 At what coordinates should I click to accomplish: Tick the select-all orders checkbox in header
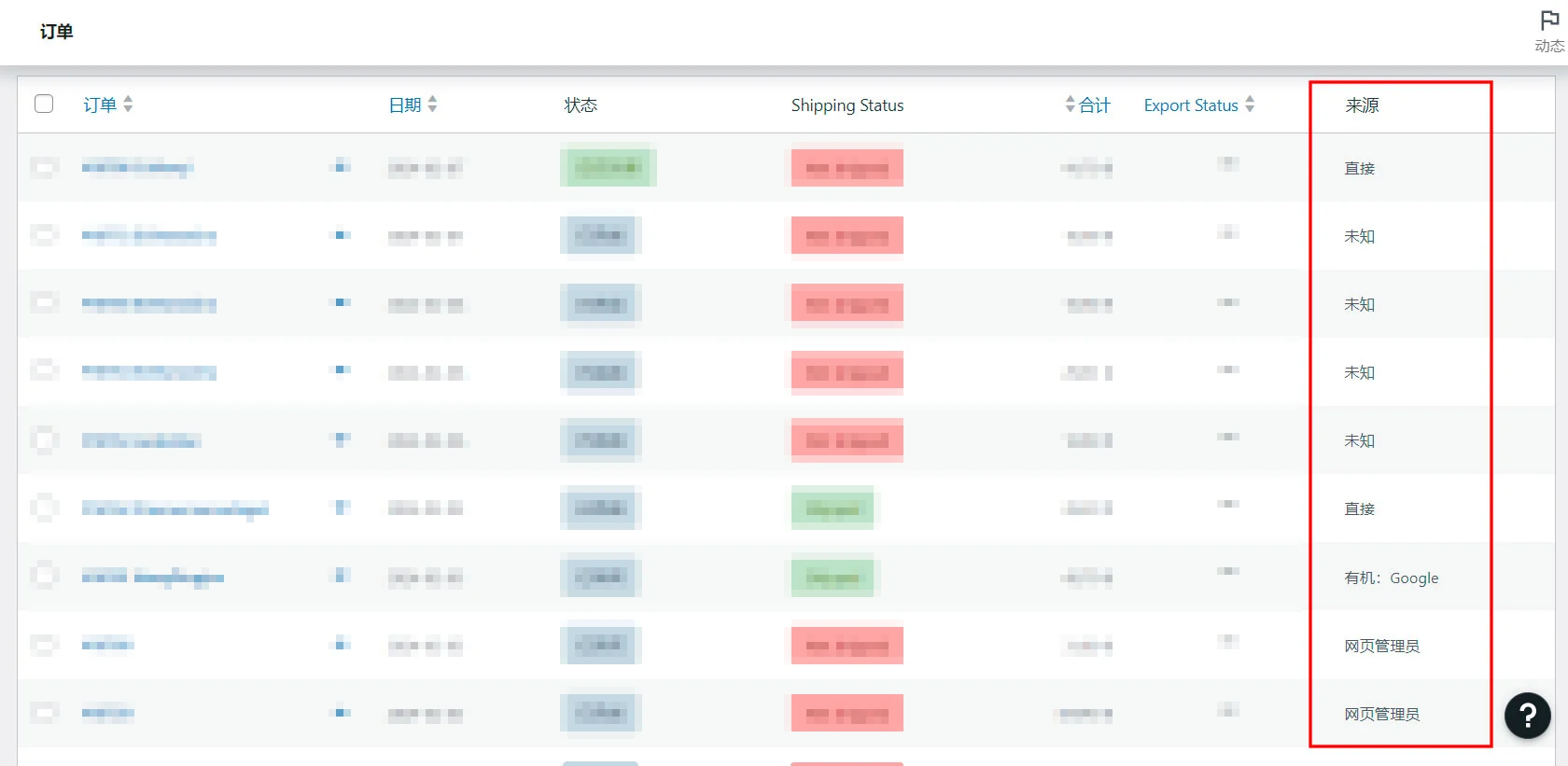pos(44,104)
